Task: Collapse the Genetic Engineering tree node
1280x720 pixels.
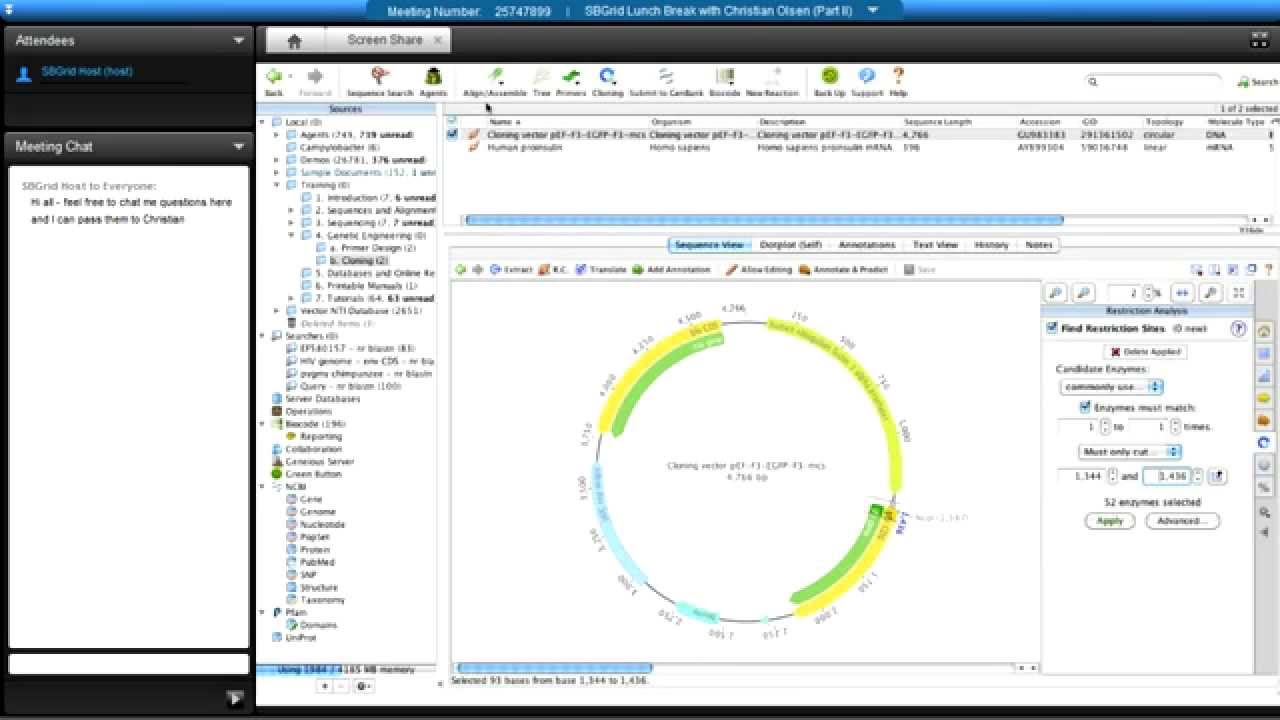Action: coord(292,235)
